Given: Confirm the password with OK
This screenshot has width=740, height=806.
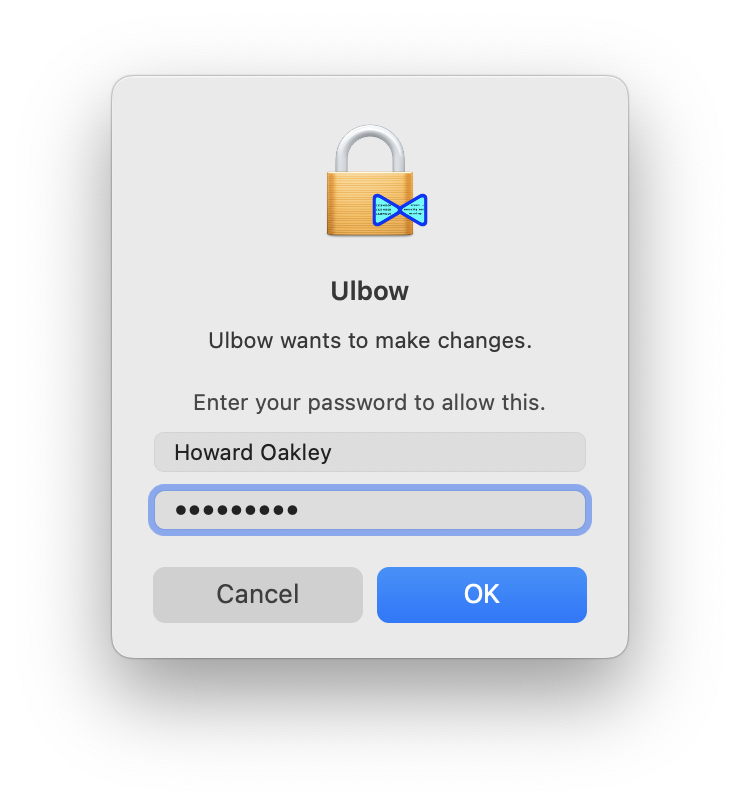Looking at the screenshot, I should [482, 595].
